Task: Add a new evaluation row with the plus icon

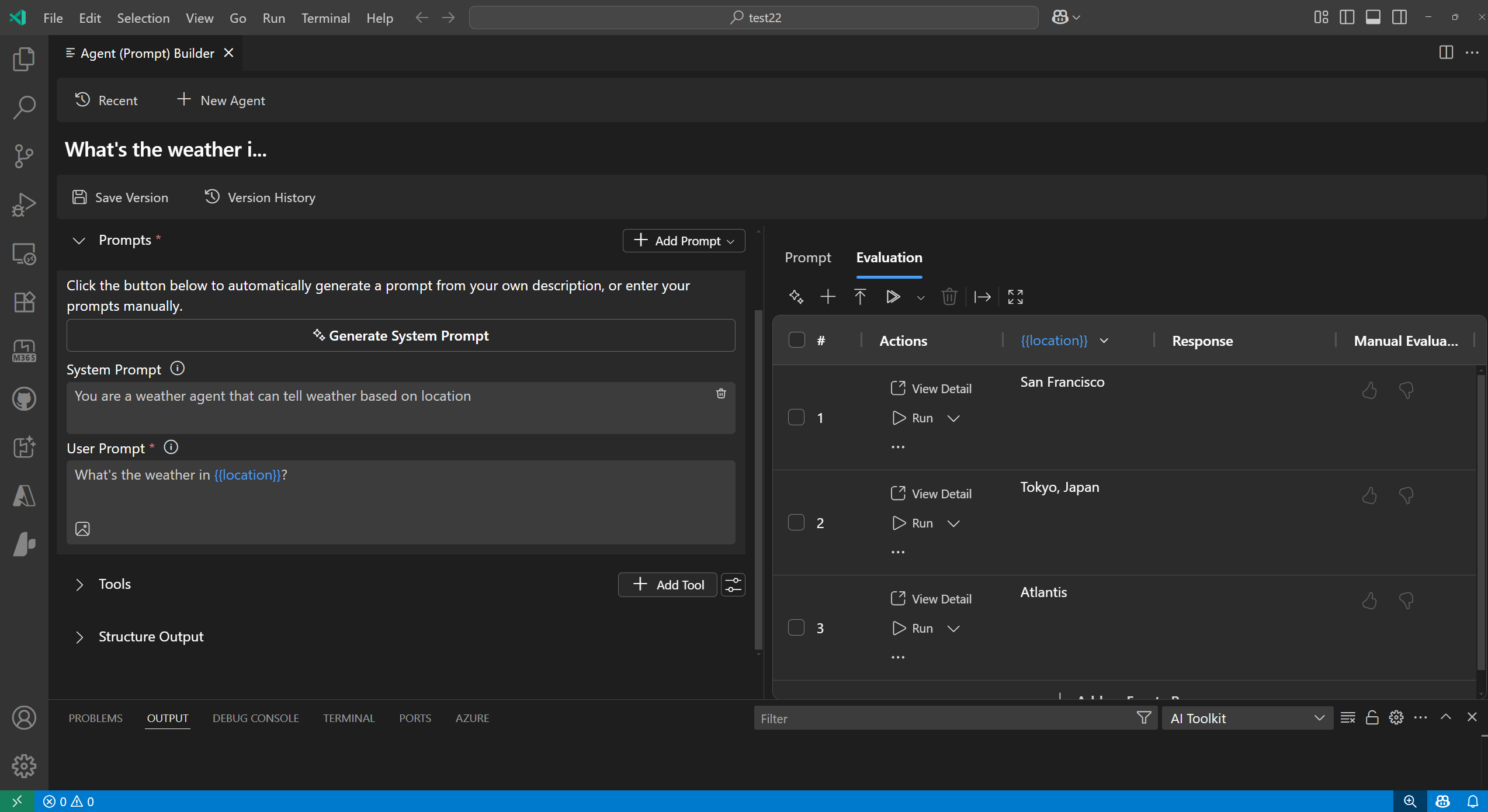Action: click(827, 297)
